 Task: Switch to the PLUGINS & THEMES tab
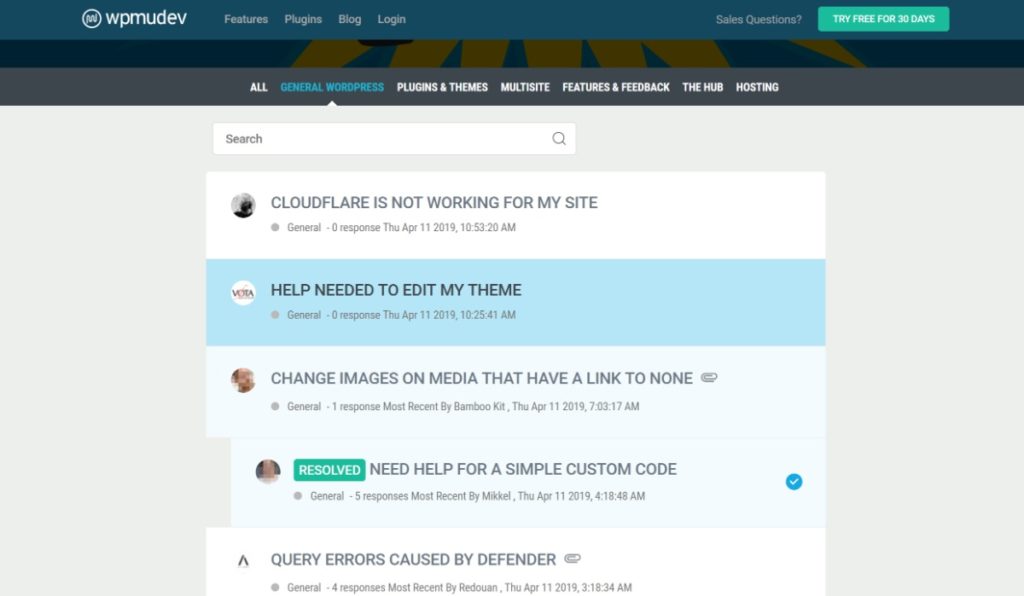(442, 87)
